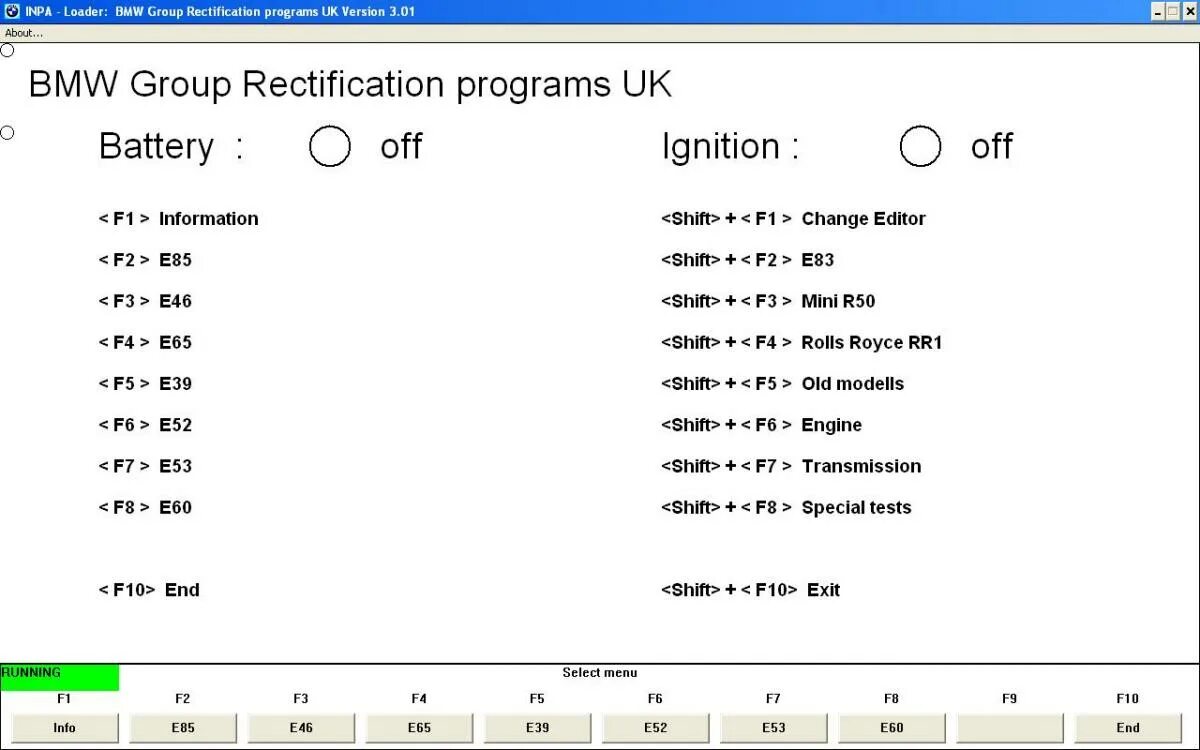Click the Shift F6 Engine line
This screenshot has height=750, width=1200.
(x=762, y=425)
